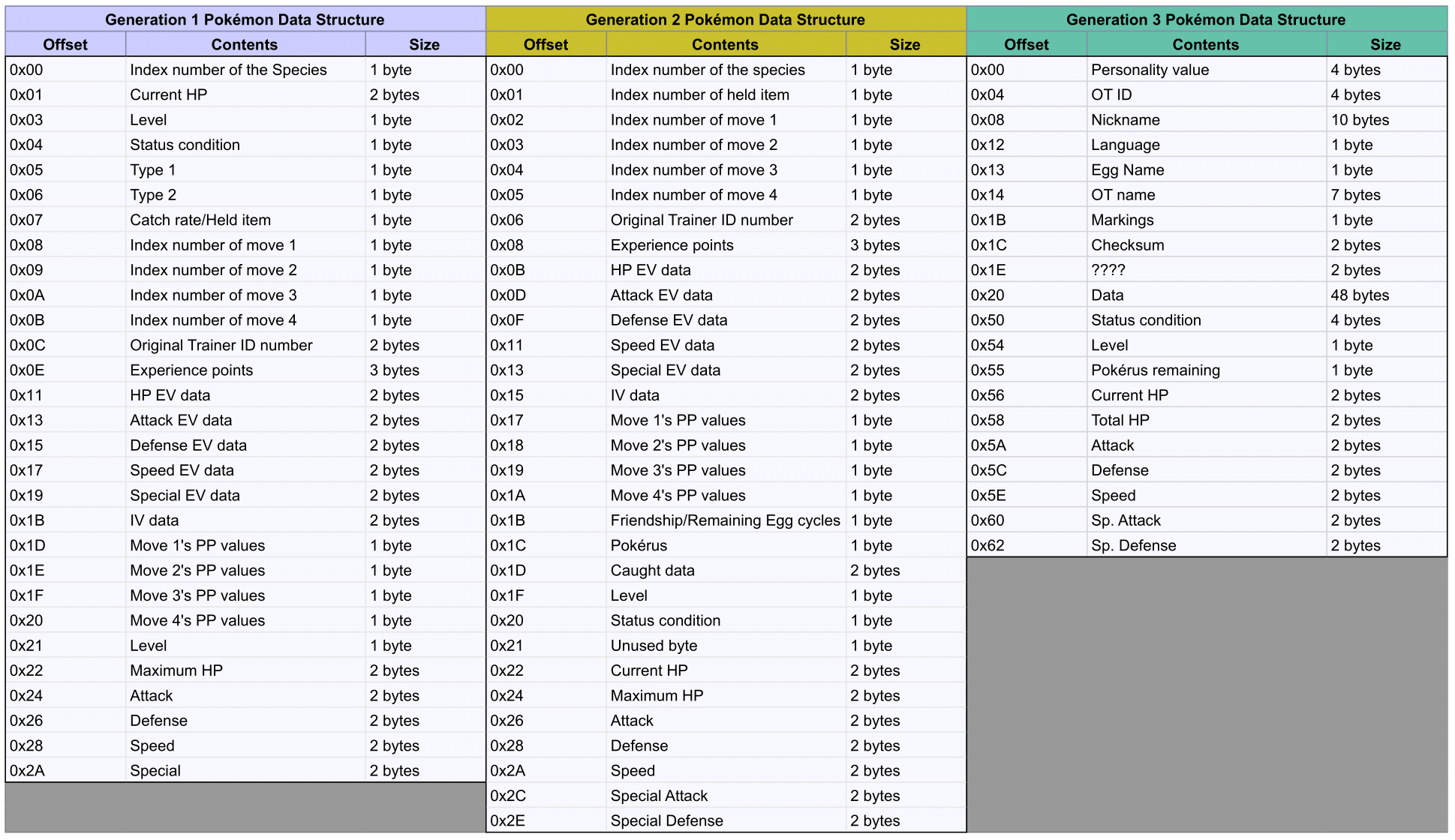1455x840 pixels.
Task: Click 'Original Trainer ID number' in Generation 2 table
Action: click(x=726, y=220)
